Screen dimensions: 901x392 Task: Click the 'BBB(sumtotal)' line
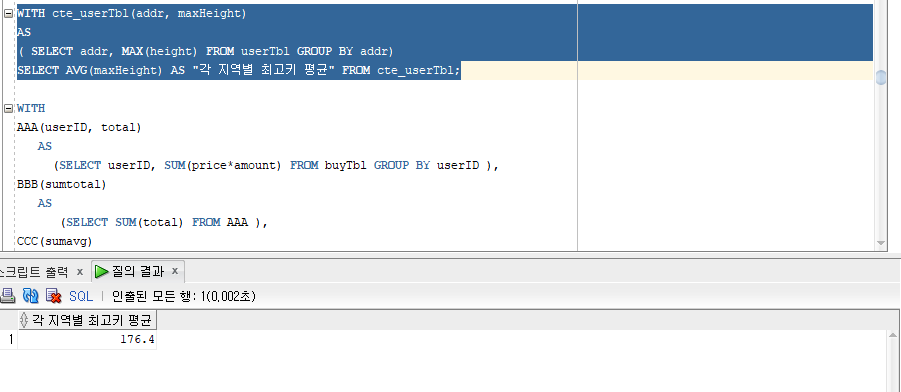tap(61, 185)
